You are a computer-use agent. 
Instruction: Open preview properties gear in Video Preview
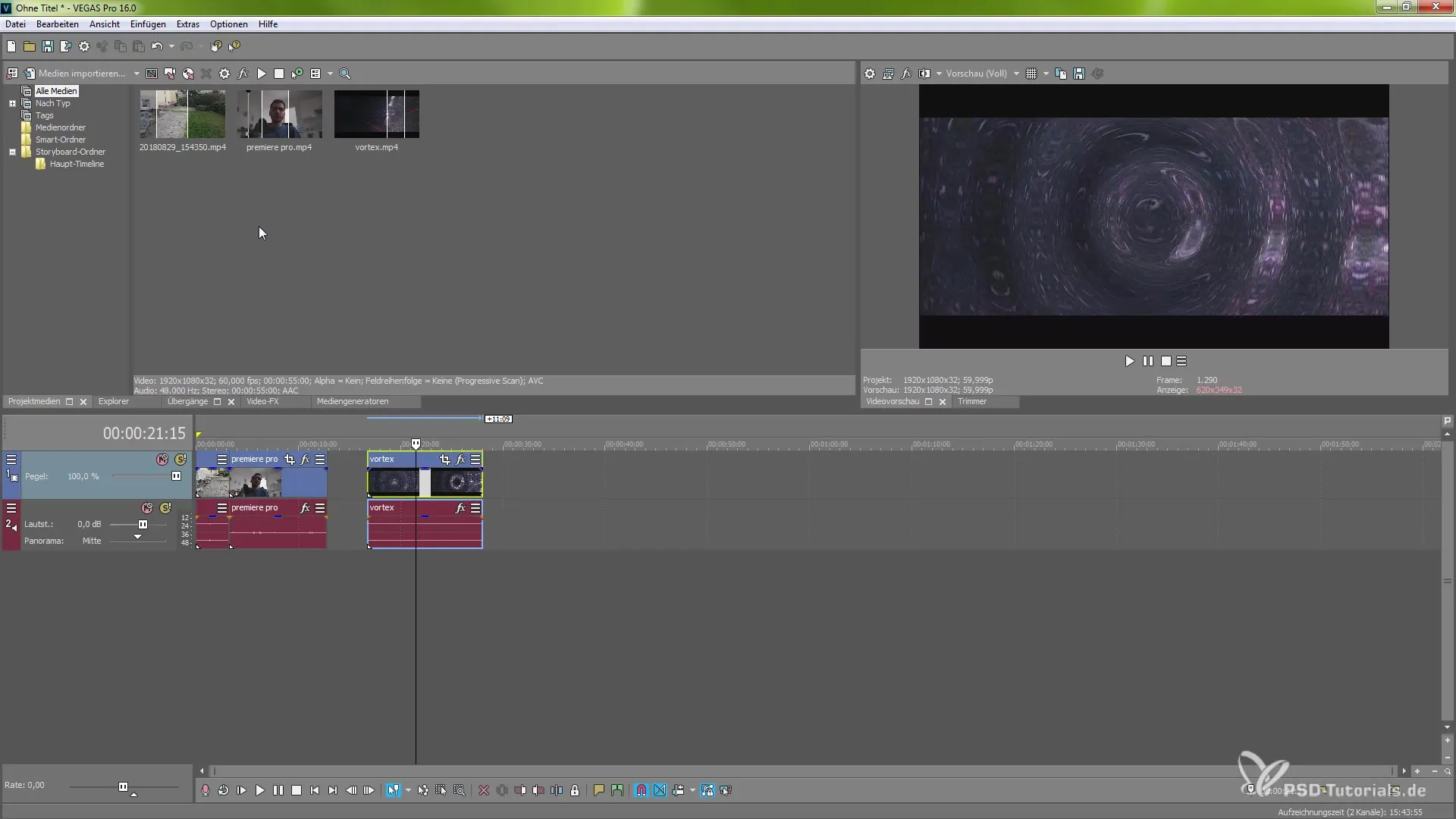(x=870, y=74)
